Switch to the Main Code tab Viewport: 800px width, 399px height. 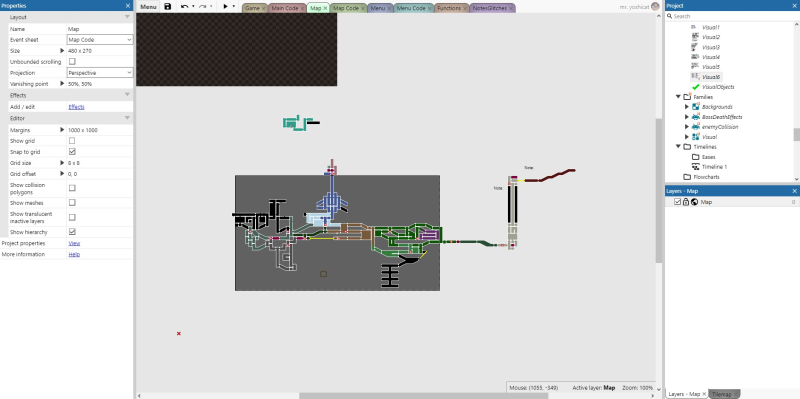tap(287, 8)
